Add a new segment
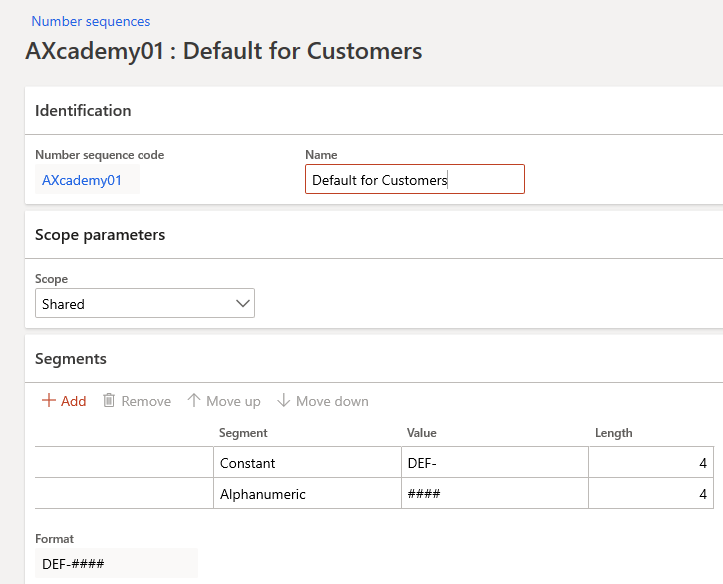 pyautogui.click(x=64, y=401)
